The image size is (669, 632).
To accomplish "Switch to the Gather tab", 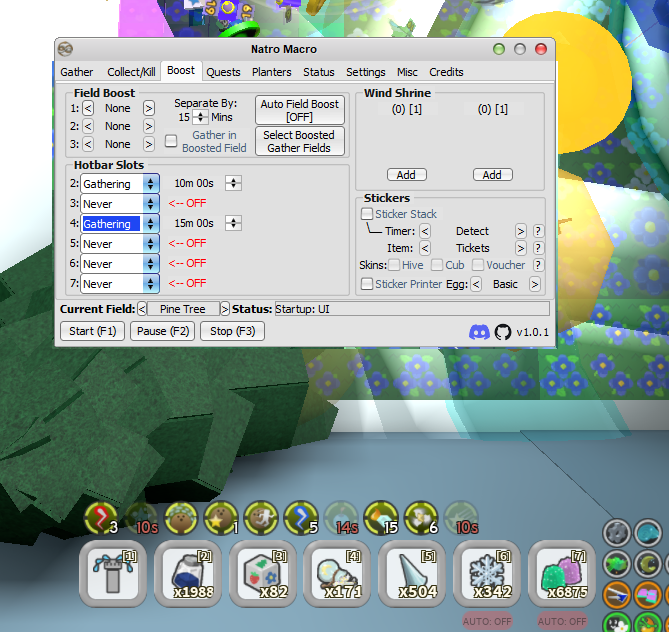I will point(77,72).
